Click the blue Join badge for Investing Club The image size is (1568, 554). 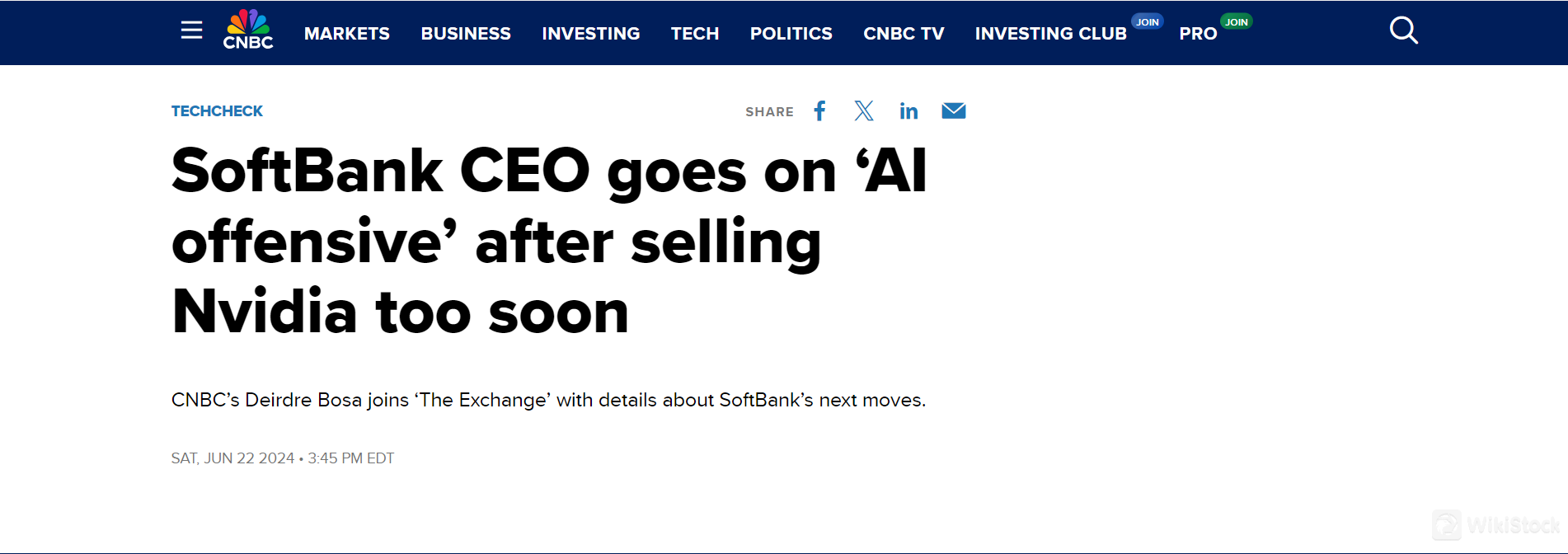pyautogui.click(x=1148, y=22)
